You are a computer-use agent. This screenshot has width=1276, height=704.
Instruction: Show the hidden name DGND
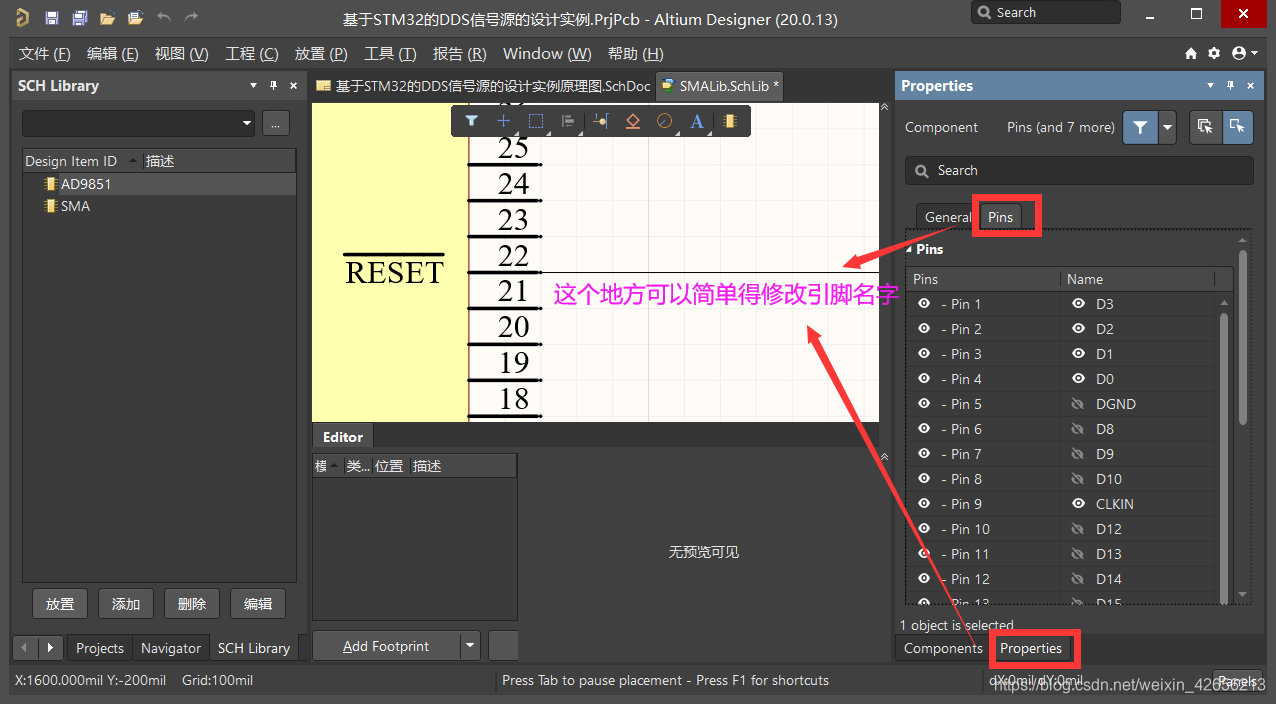(1078, 404)
